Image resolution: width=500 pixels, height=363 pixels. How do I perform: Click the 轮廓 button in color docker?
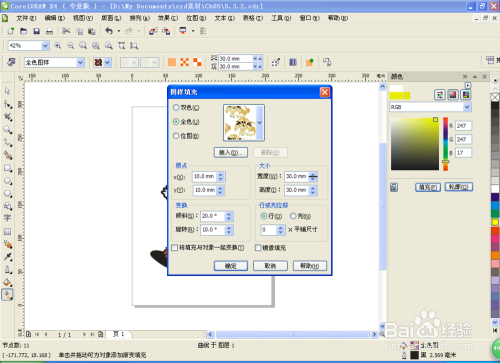pos(459,187)
